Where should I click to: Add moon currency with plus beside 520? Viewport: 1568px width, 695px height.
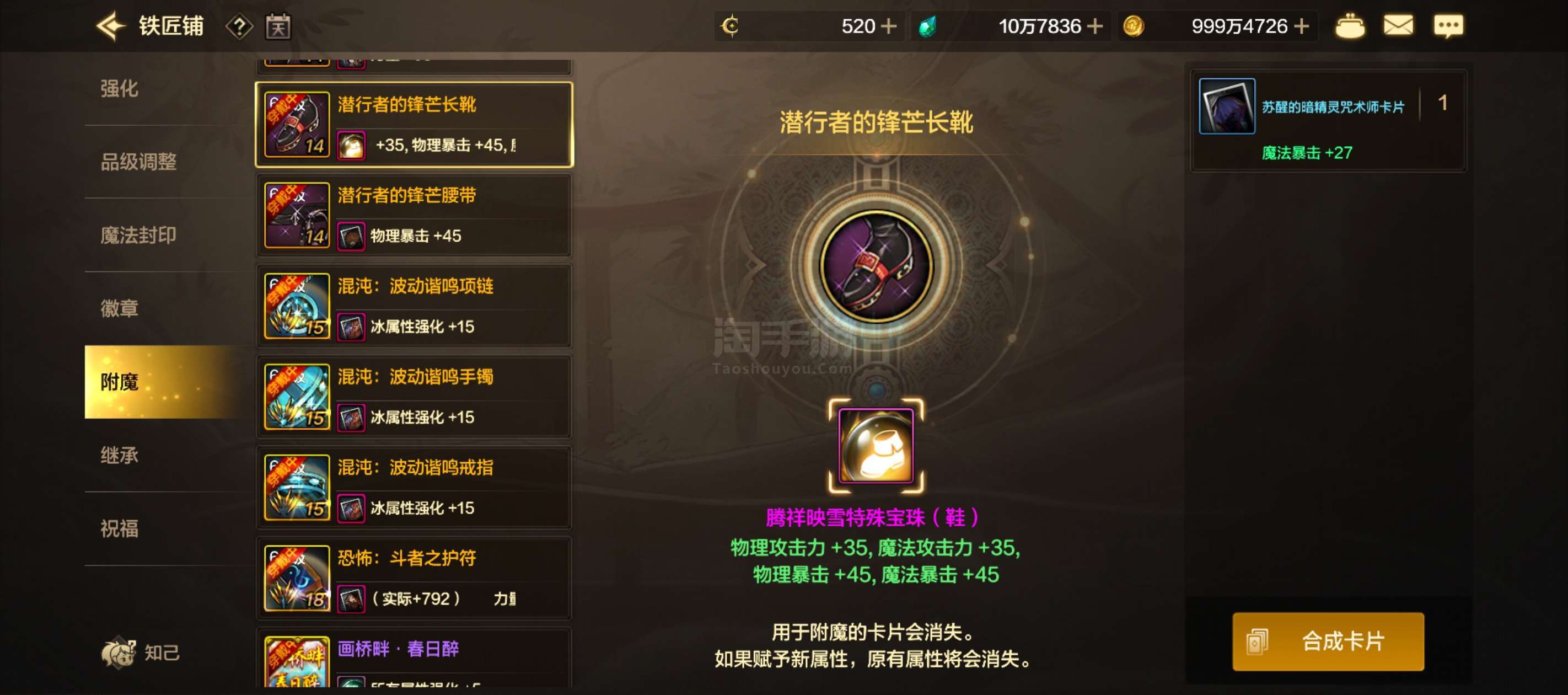coord(889,26)
